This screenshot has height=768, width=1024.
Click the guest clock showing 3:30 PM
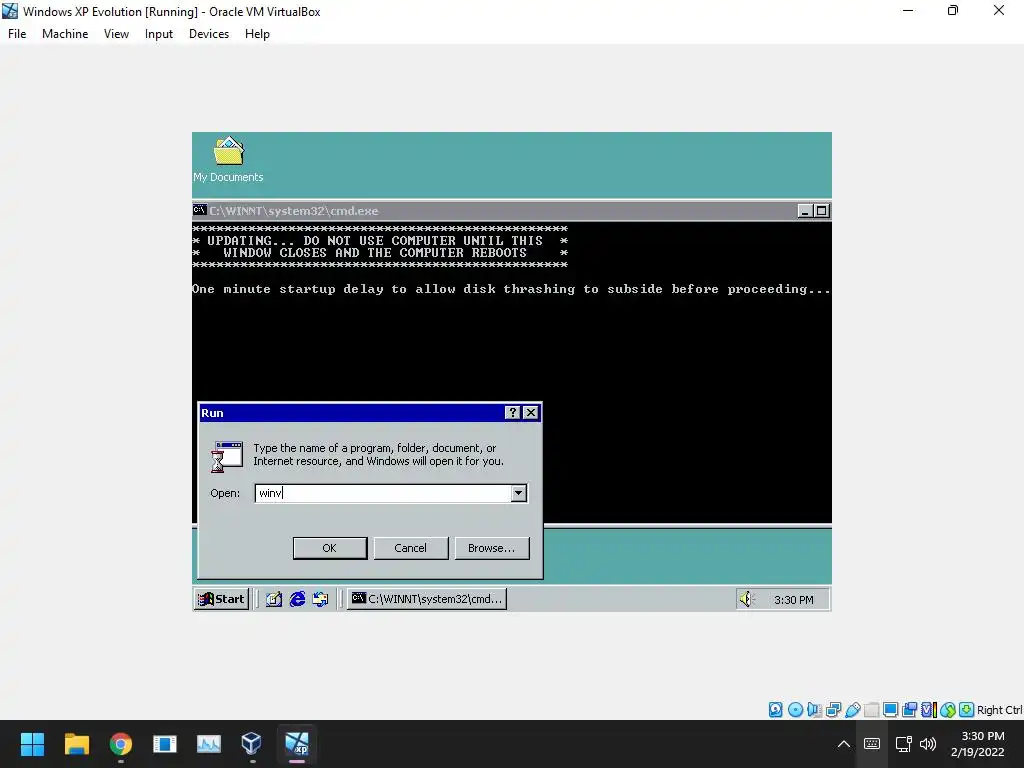pos(793,600)
